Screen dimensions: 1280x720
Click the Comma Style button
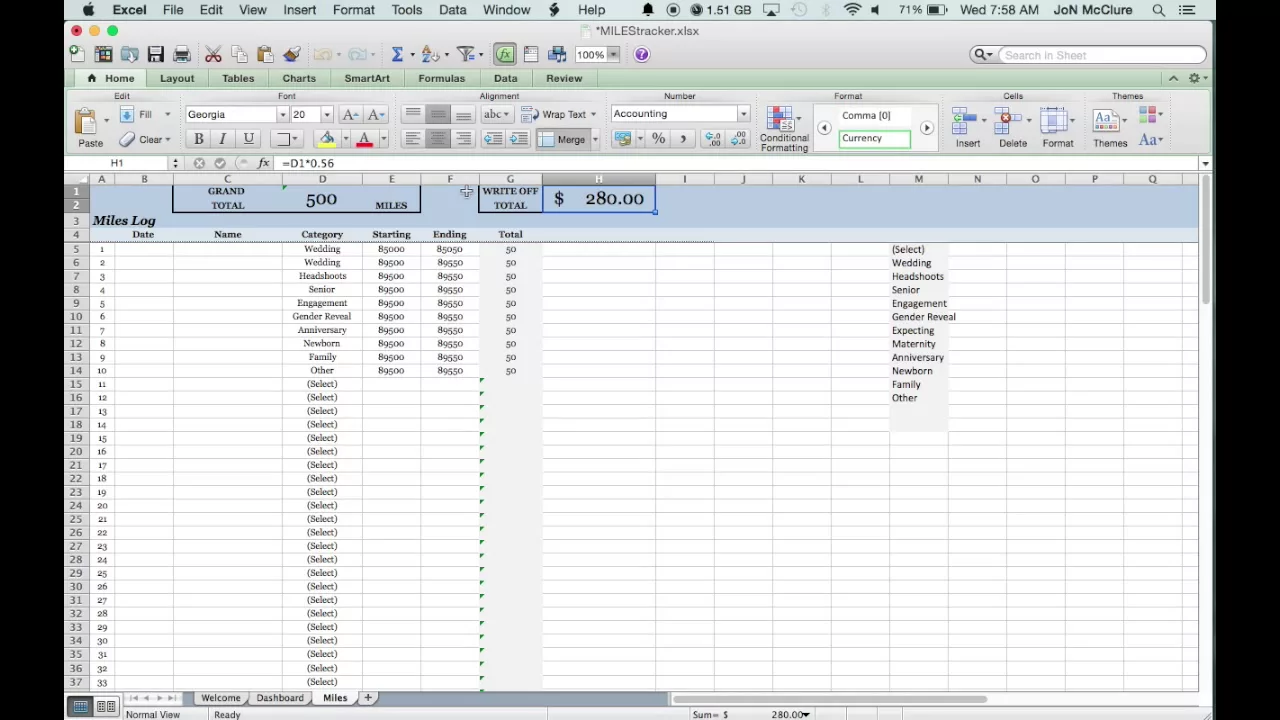(x=683, y=139)
